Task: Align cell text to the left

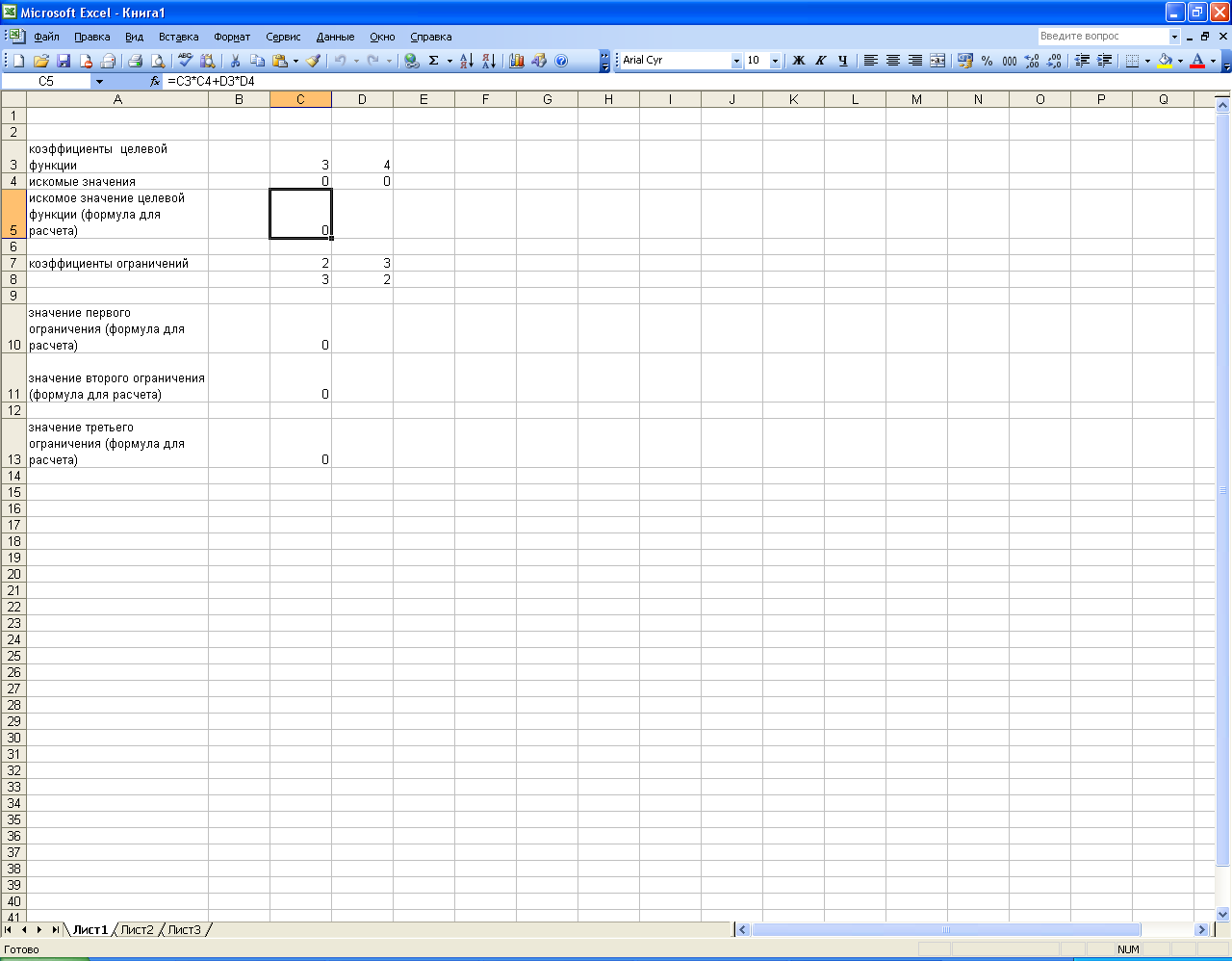Action: point(871,61)
